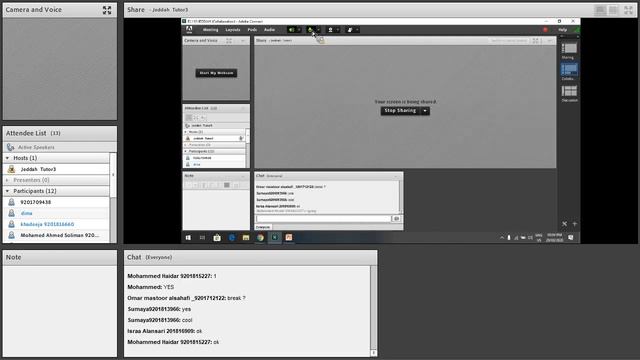Click the Active Speakers icon
This screenshot has width=640, height=360.
click(x=11, y=147)
